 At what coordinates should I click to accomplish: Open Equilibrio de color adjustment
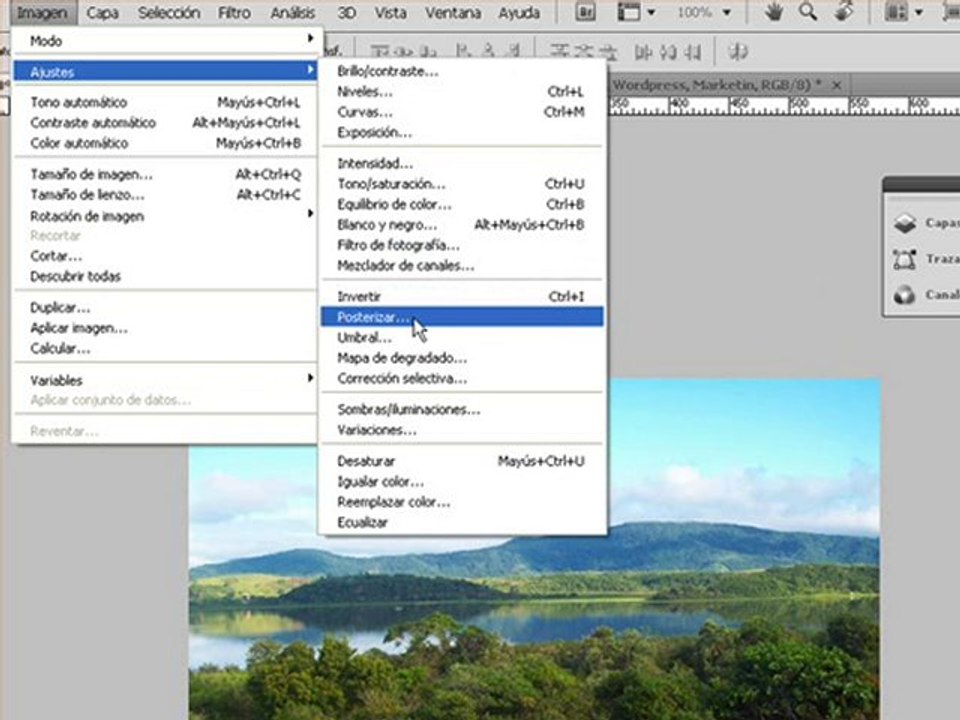(462, 204)
